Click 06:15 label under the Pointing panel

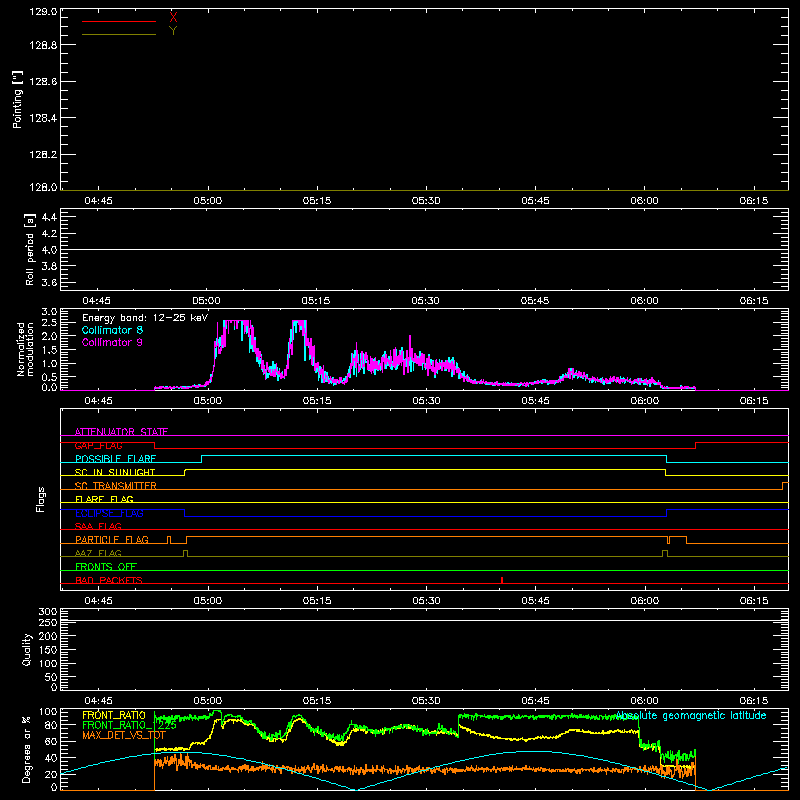[x=754, y=201]
